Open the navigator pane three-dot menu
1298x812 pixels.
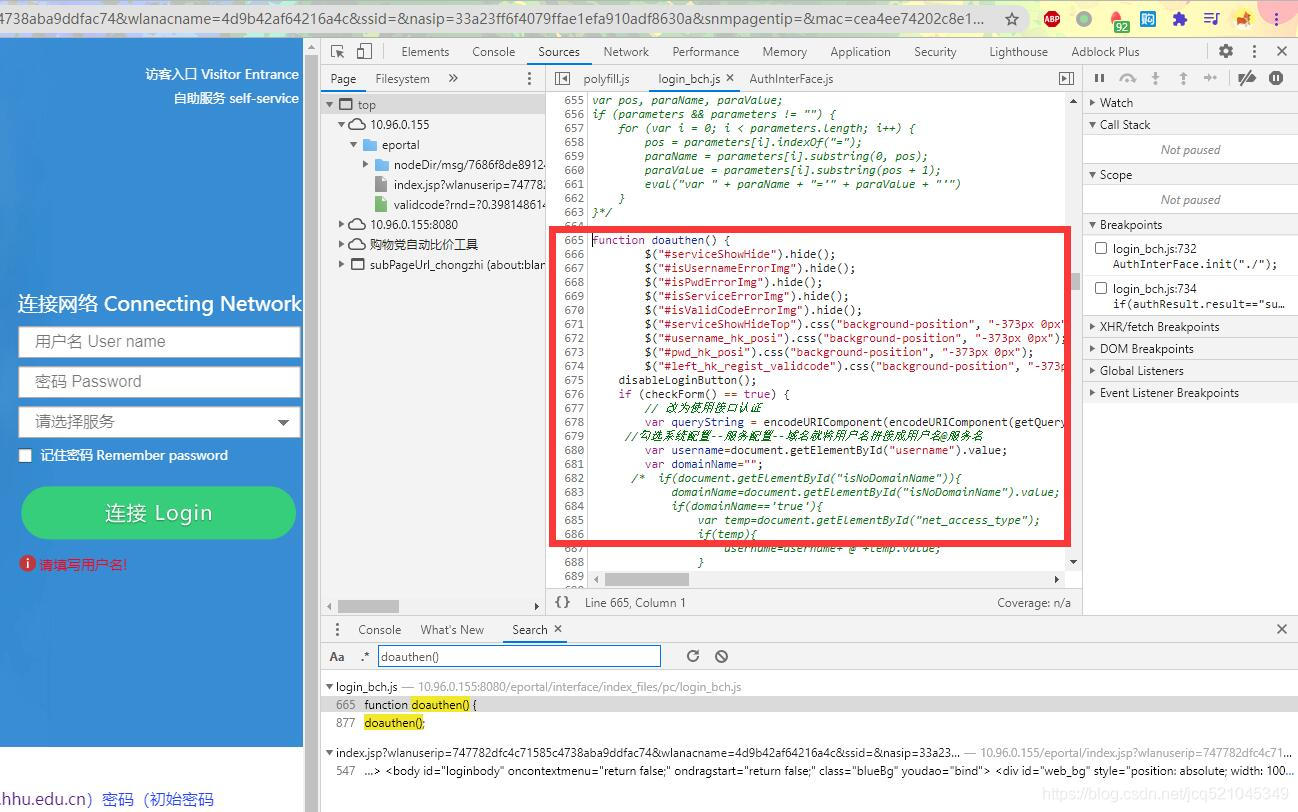point(530,78)
